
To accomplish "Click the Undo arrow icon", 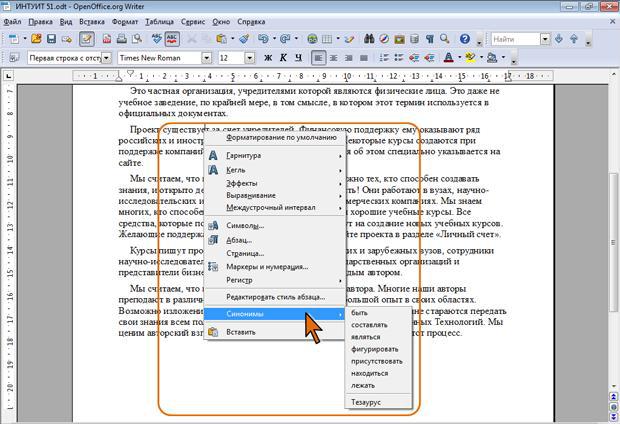I will pos(263,39).
